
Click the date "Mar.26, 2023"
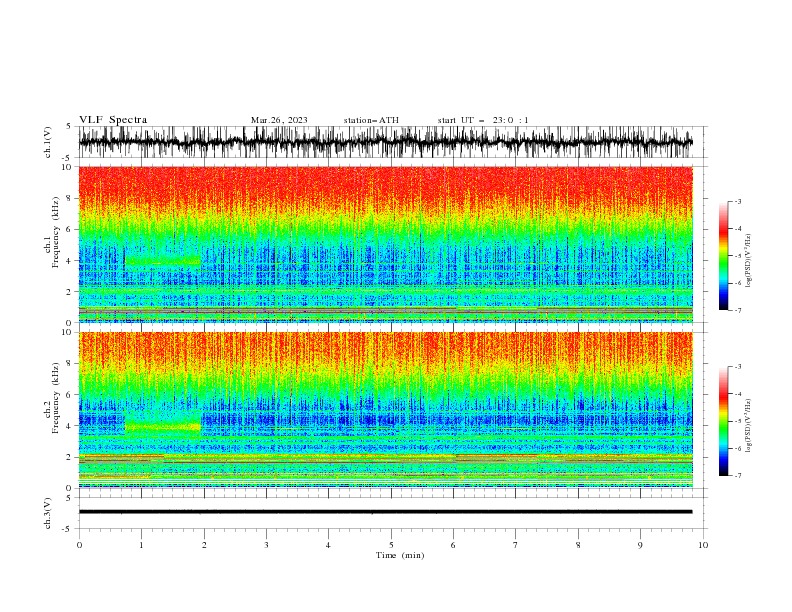point(279,120)
